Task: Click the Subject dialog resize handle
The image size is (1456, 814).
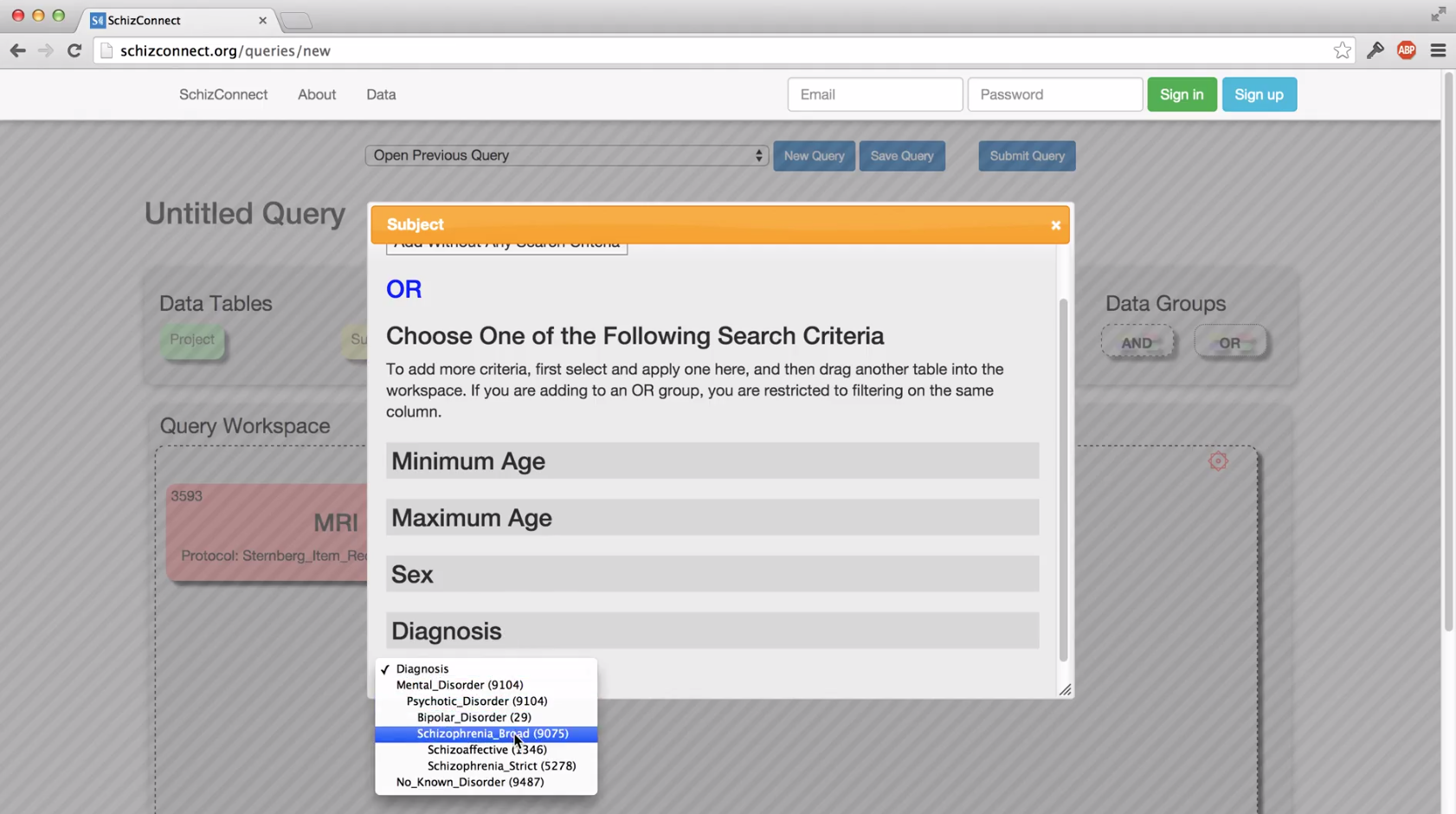Action: pyautogui.click(x=1065, y=689)
